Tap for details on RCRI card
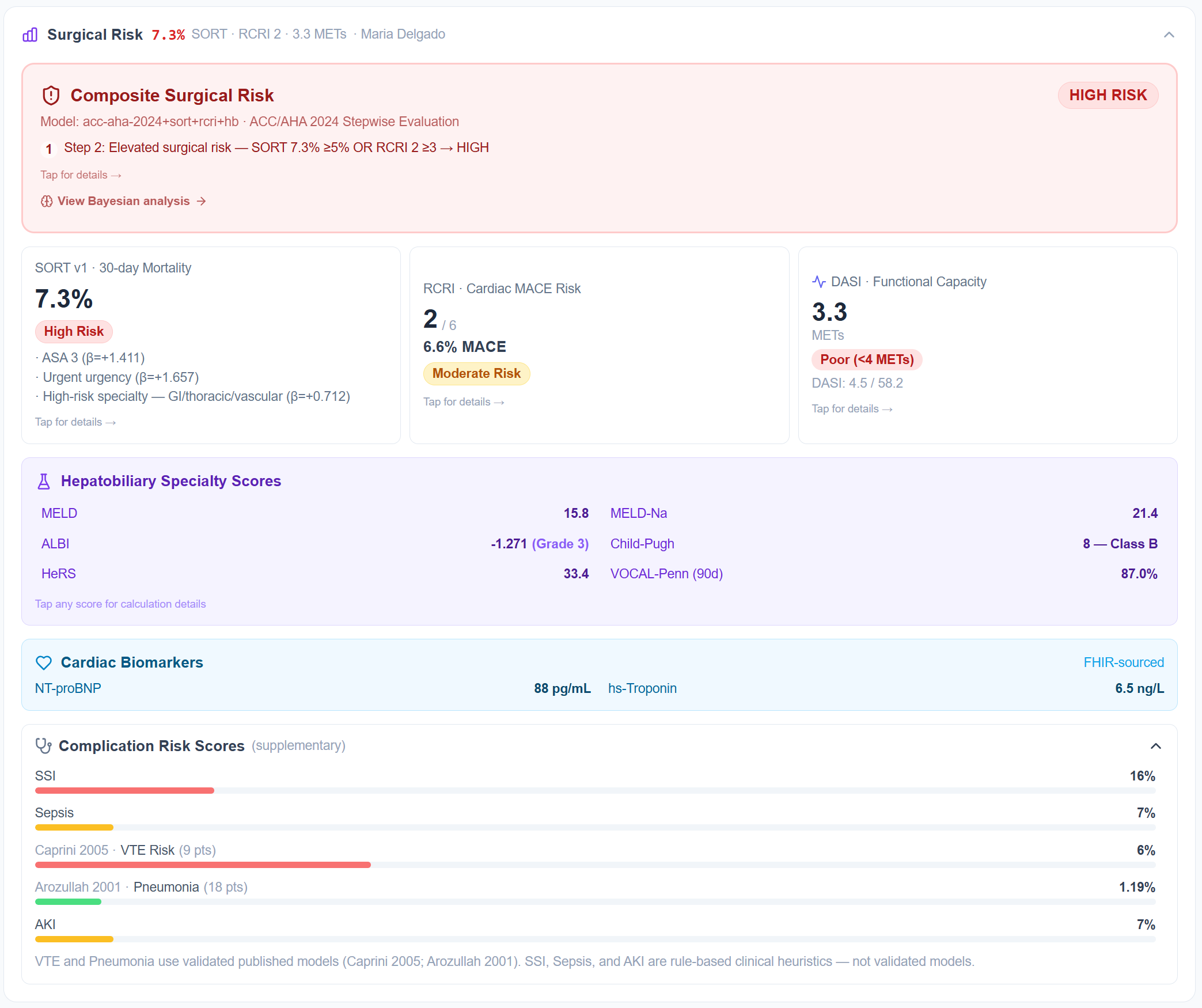1202x1008 pixels. coord(463,402)
